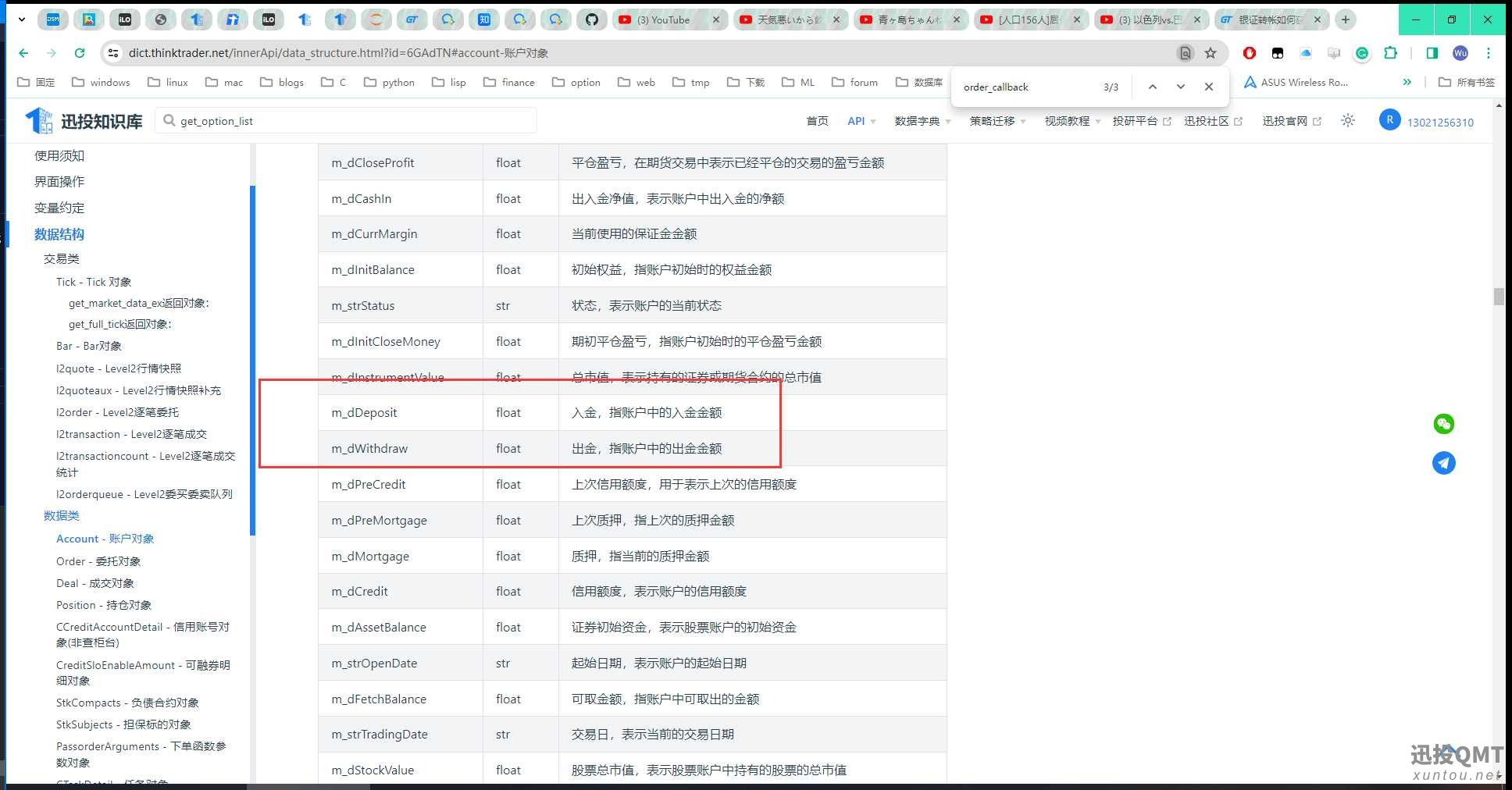Switch to the 银证转帐如何 tab
Viewport: 1512px width, 790px height.
[x=1271, y=20]
